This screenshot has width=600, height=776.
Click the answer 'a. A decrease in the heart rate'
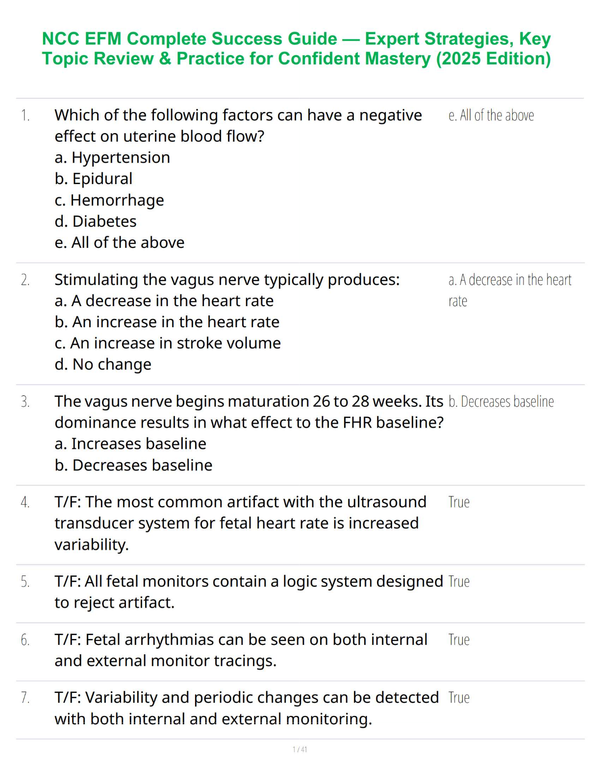(510, 291)
